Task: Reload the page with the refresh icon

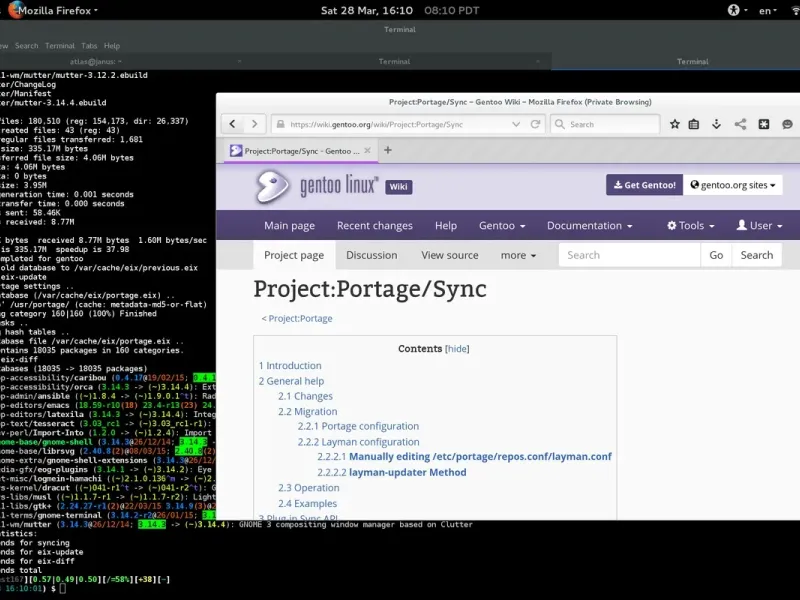Action: tap(536, 124)
